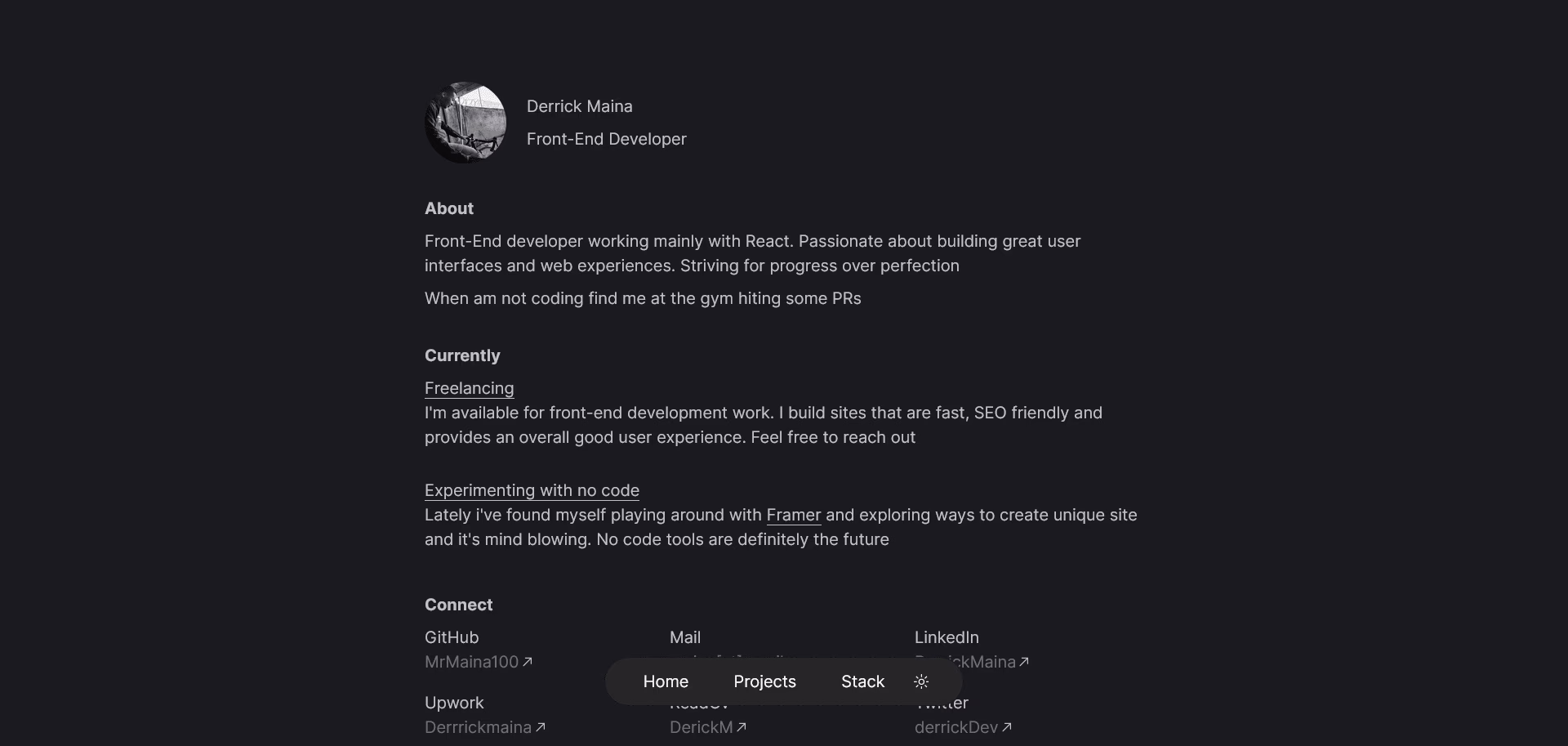Click the arrow icon beside Derrrickmaina
1568x746 pixels.
(x=540, y=727)
